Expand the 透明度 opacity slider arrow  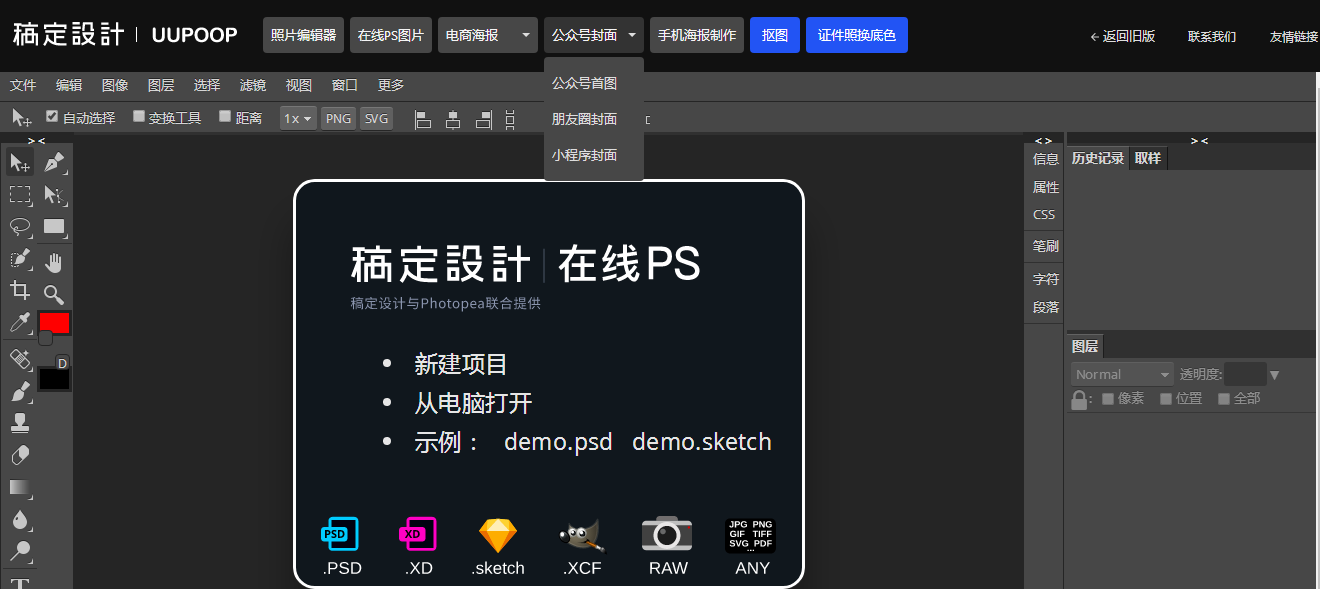1274,375
